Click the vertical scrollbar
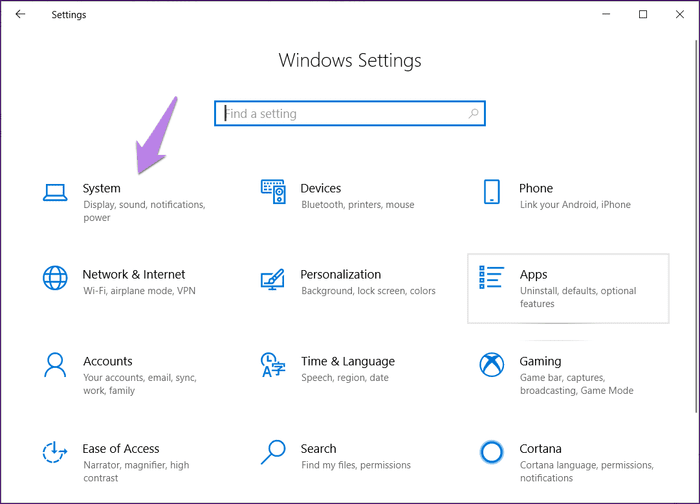 point(696,227)
